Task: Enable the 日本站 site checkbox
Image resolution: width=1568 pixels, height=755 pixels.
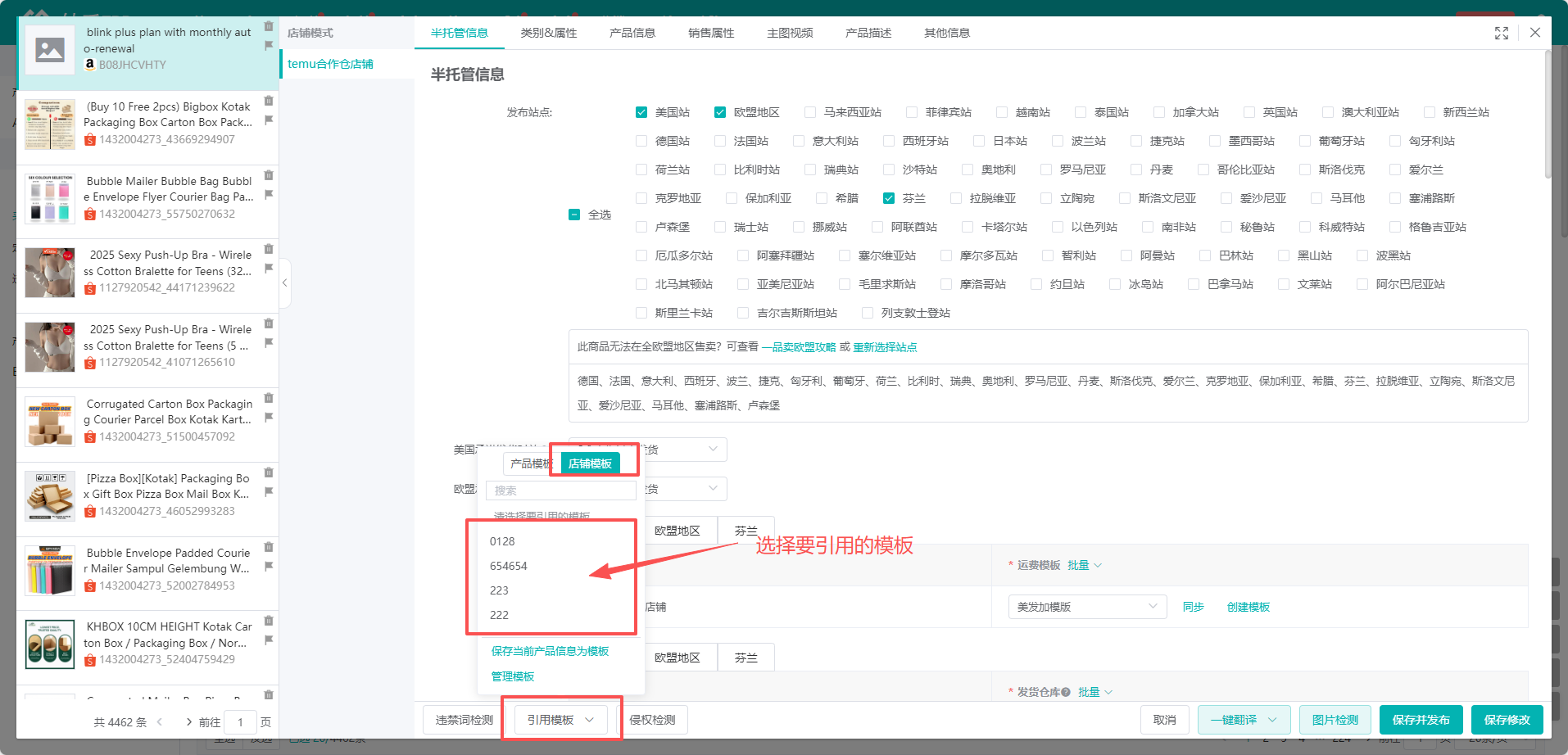Action: coord(979,141)
